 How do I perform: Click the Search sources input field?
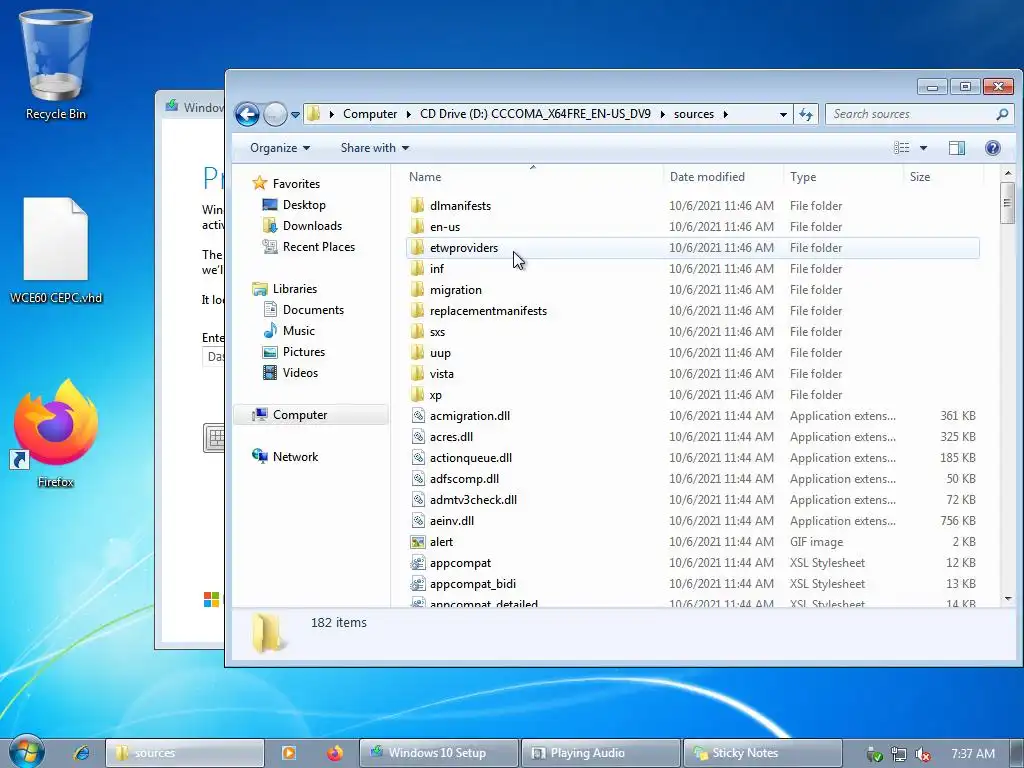(x=910, y=114)
